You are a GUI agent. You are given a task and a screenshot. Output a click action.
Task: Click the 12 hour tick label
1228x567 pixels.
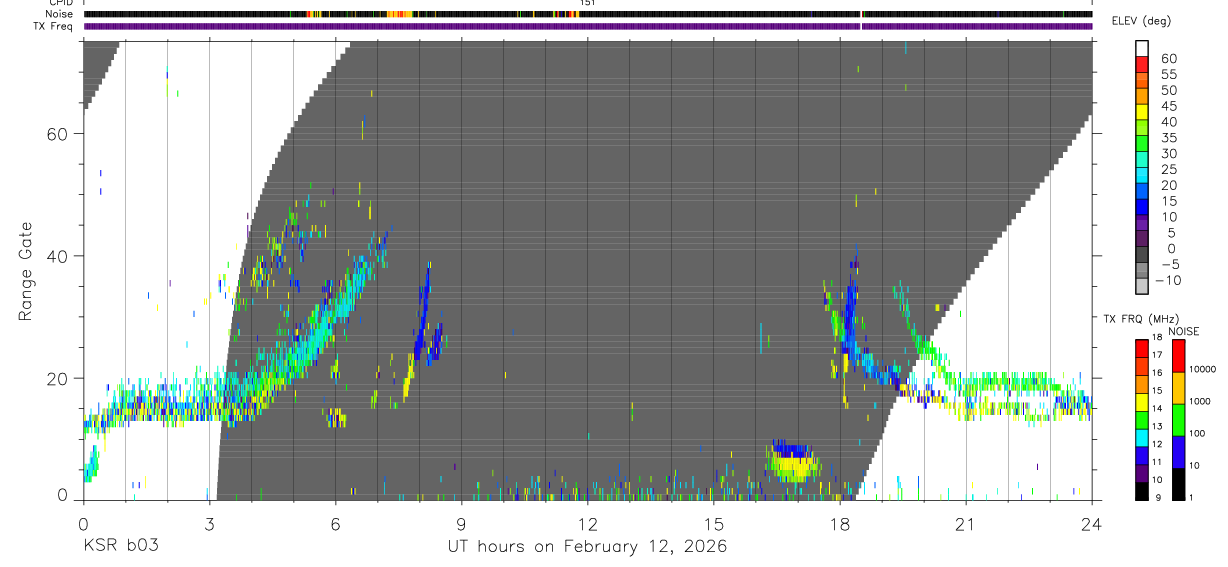pyautogui.click(x=587, y=523)
